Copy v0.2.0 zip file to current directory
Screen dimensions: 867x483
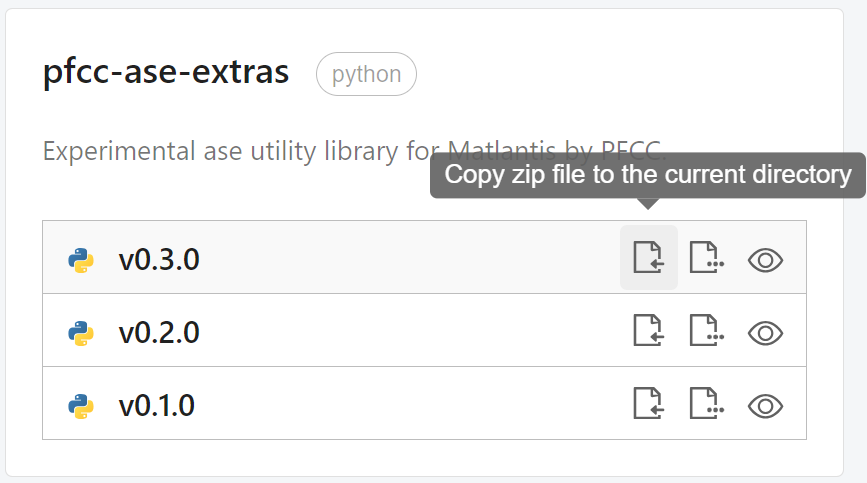648,331
